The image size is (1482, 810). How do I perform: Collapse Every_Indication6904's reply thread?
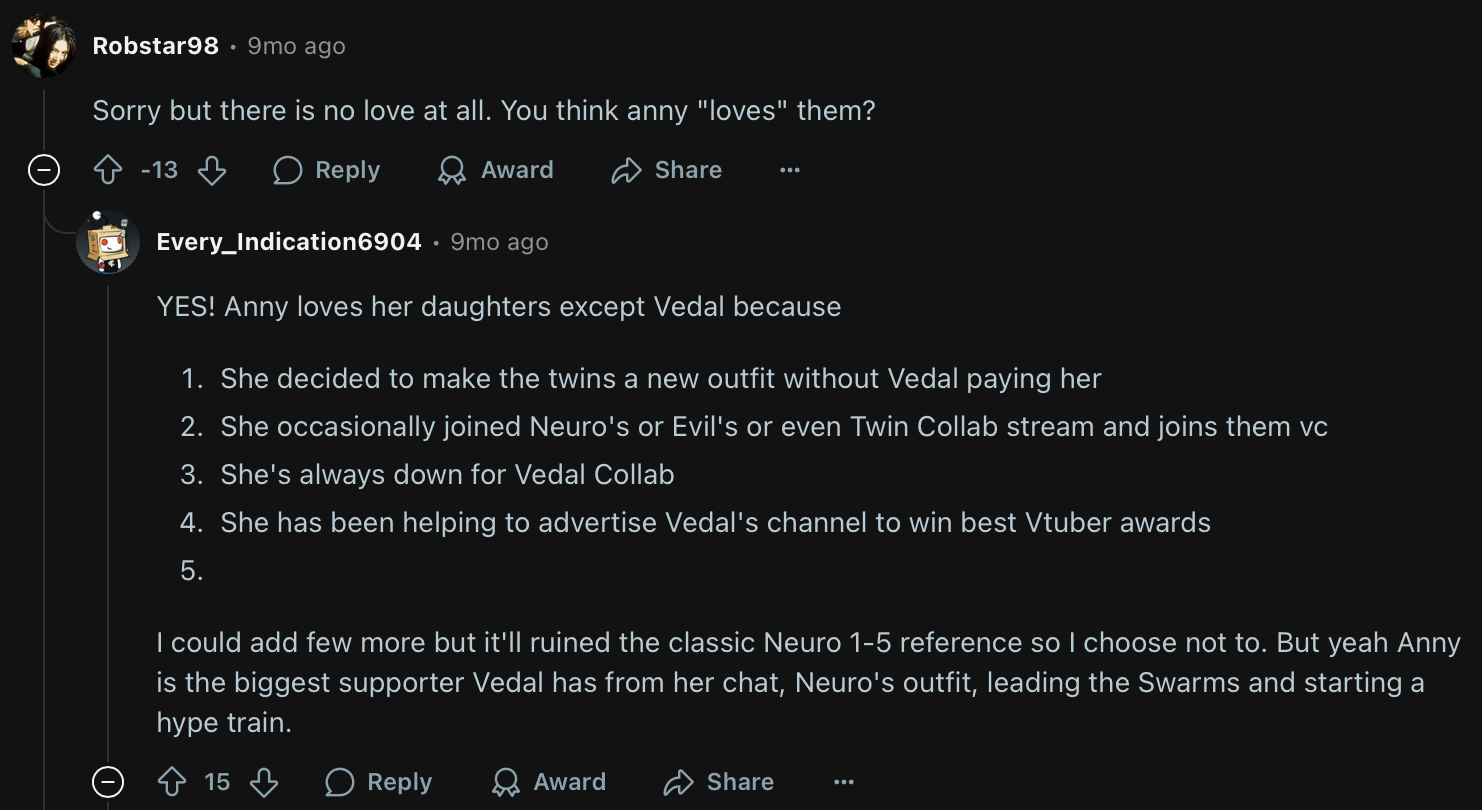[x=108, y=782]
